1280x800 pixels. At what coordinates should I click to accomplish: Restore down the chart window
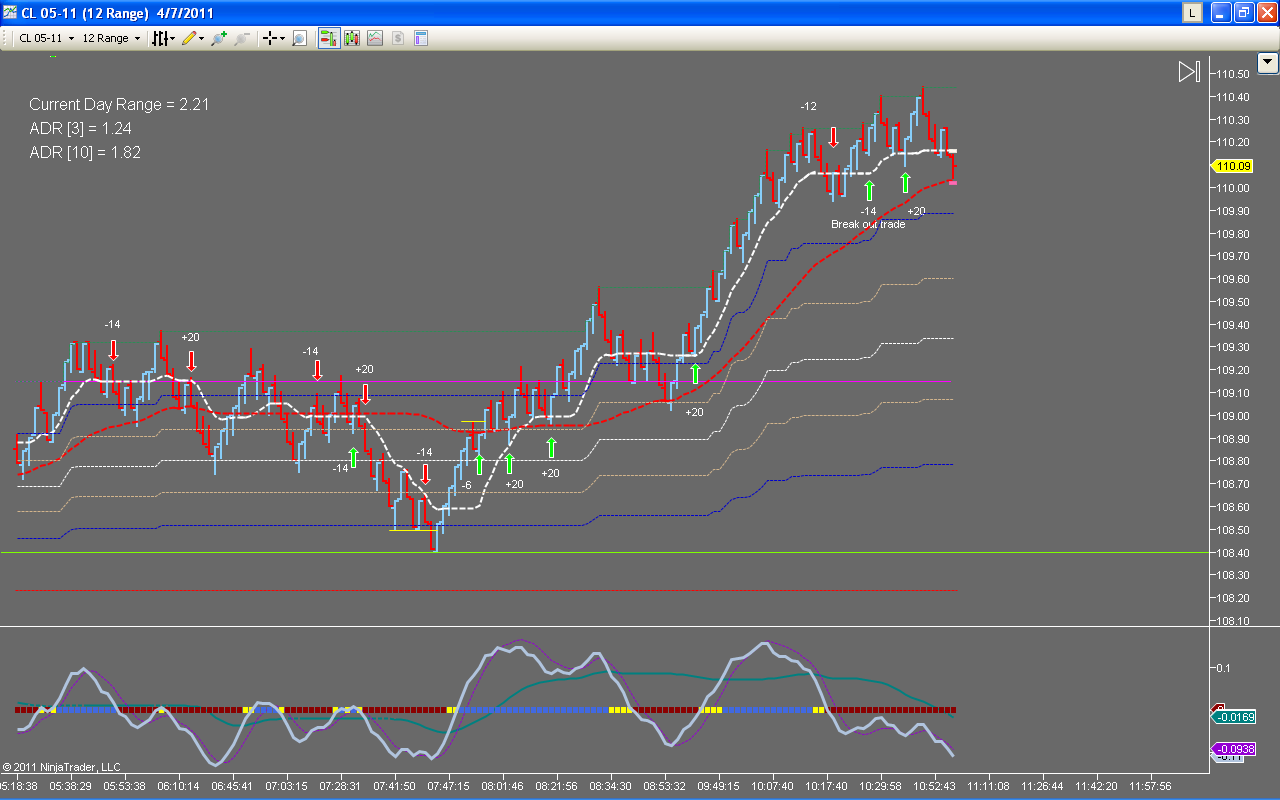(1244, 13)
